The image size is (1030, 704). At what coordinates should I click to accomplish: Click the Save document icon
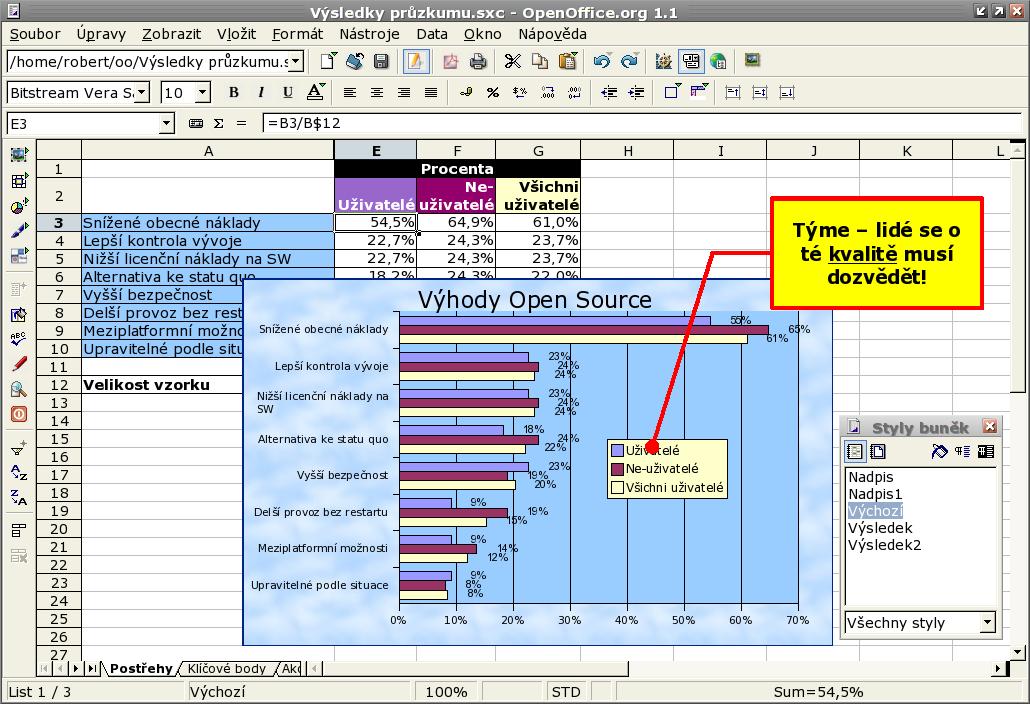click(381, 62)
